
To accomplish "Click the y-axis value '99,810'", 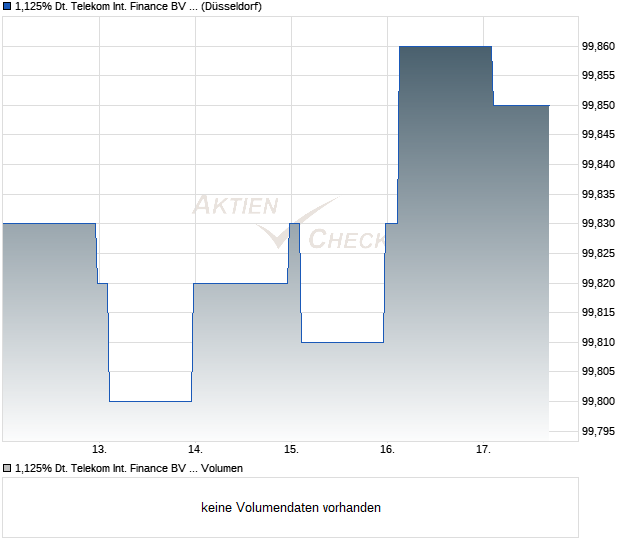I will tap(598, 342).
